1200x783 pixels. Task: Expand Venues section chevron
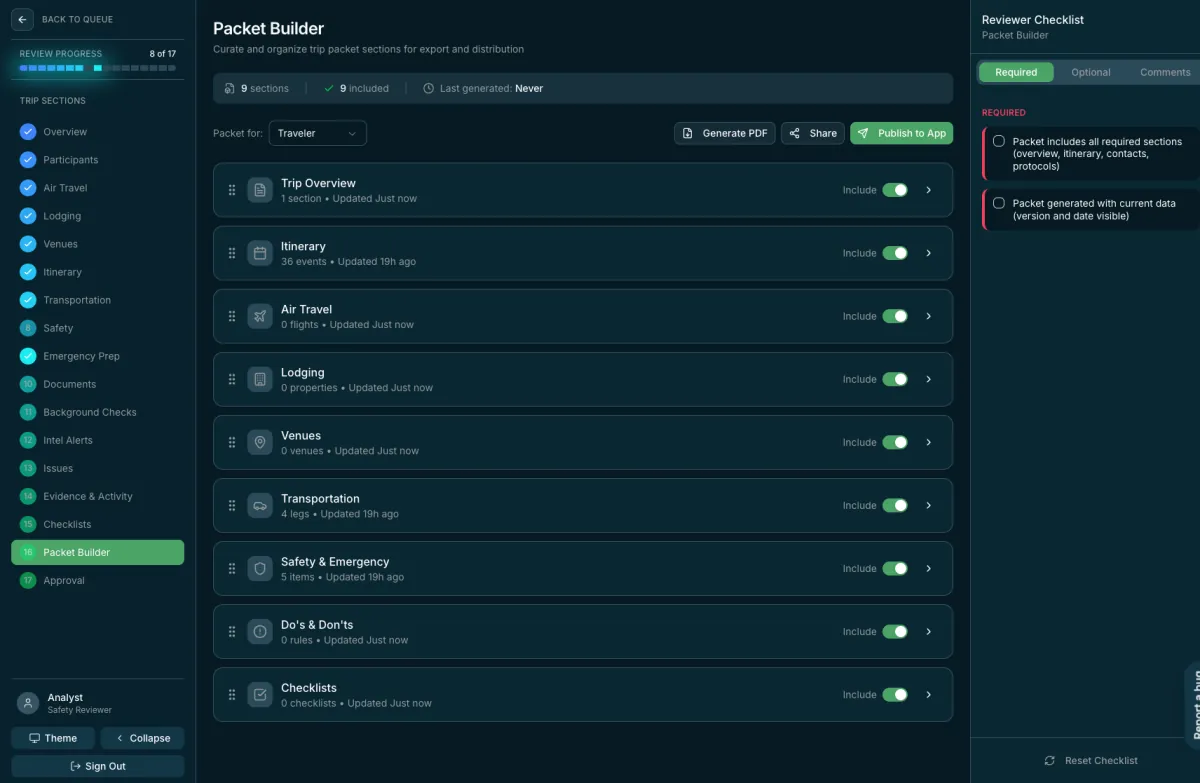click(x=929, y=442)
